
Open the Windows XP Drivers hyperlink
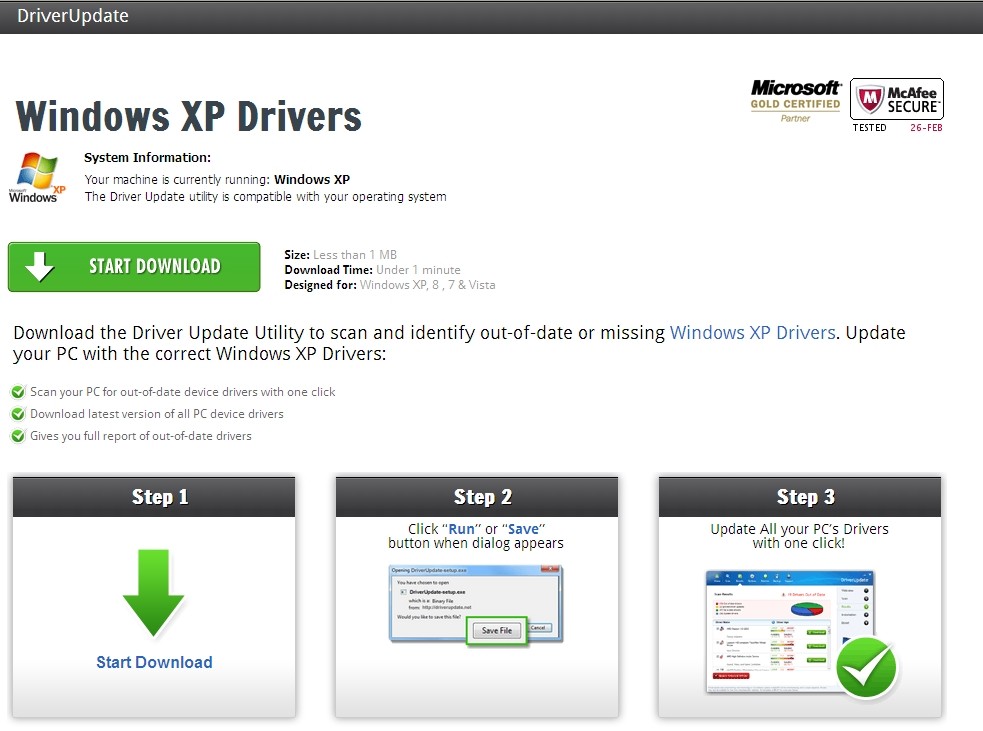point(752,333)
